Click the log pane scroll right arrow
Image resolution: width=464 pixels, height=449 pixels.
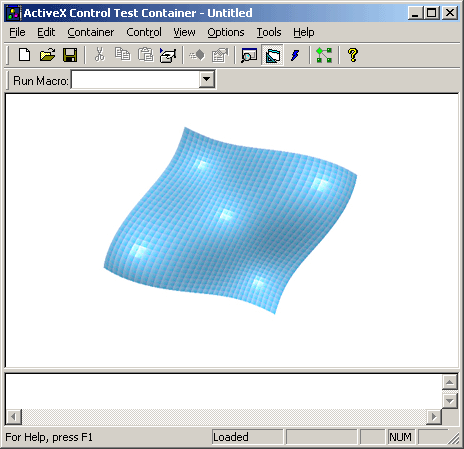[434, 417]
